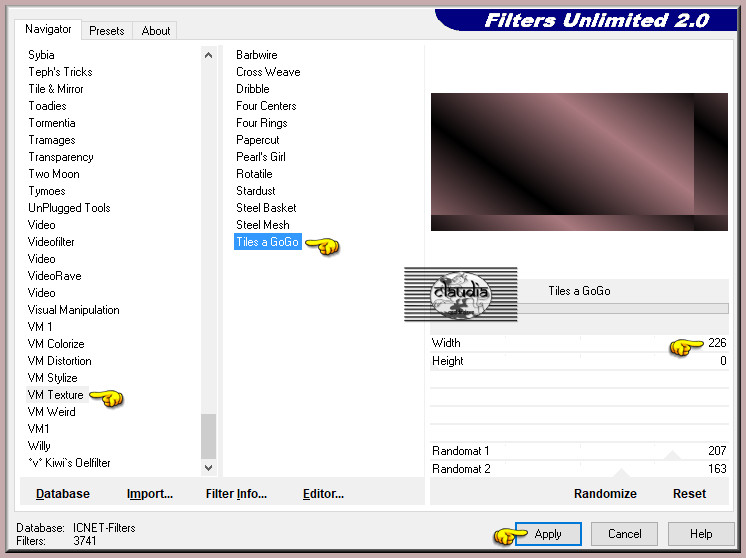
Task: Open Help for Filters Unlimited
Action: pyautogui.click(x=701, y=534)
